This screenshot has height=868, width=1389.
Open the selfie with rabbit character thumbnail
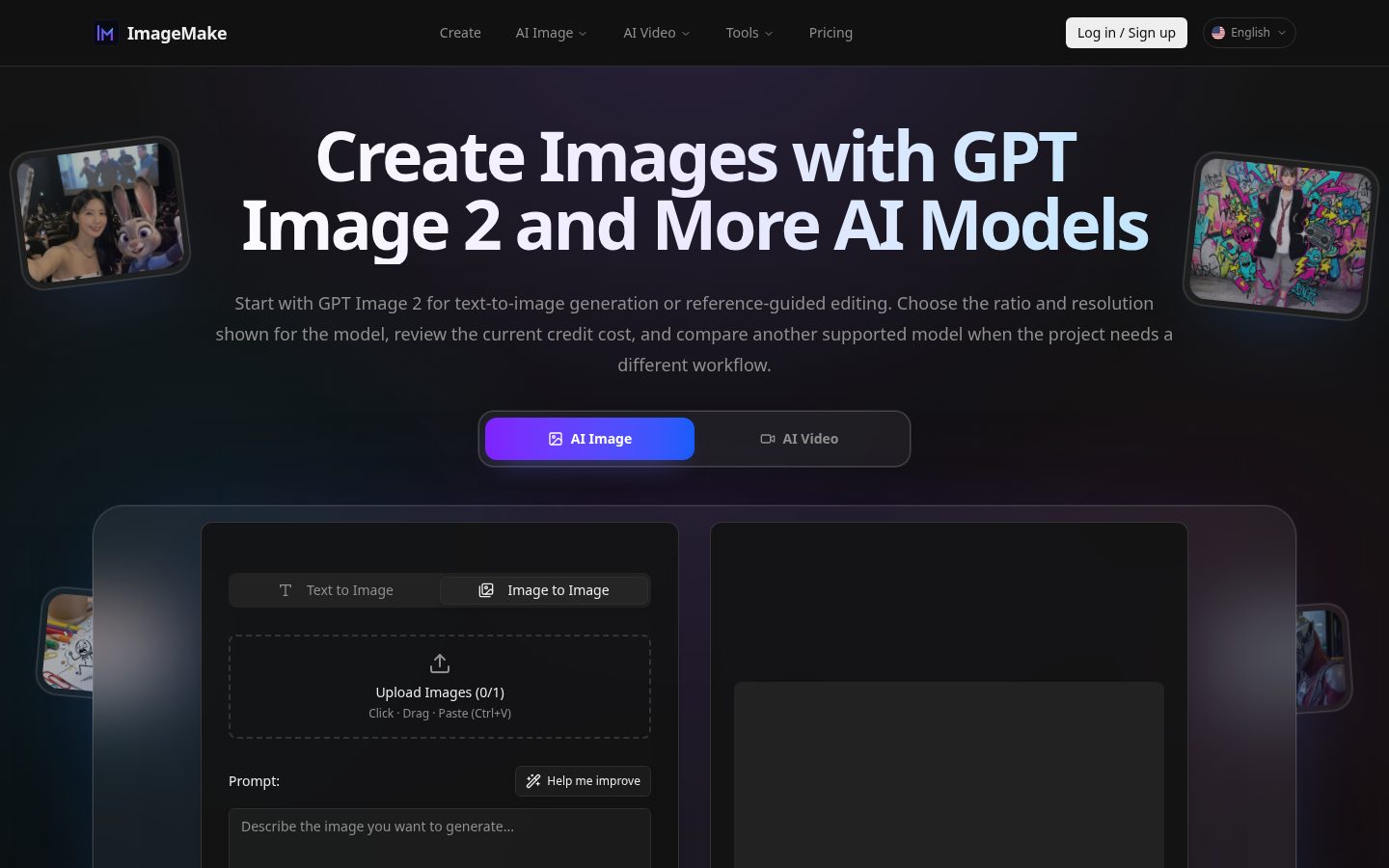[x=100, y=213]
